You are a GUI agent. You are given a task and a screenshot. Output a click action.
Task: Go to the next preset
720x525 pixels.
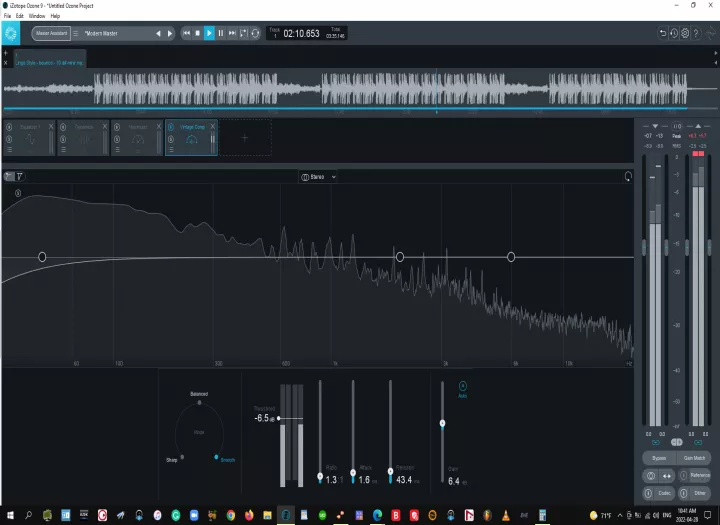170,34
